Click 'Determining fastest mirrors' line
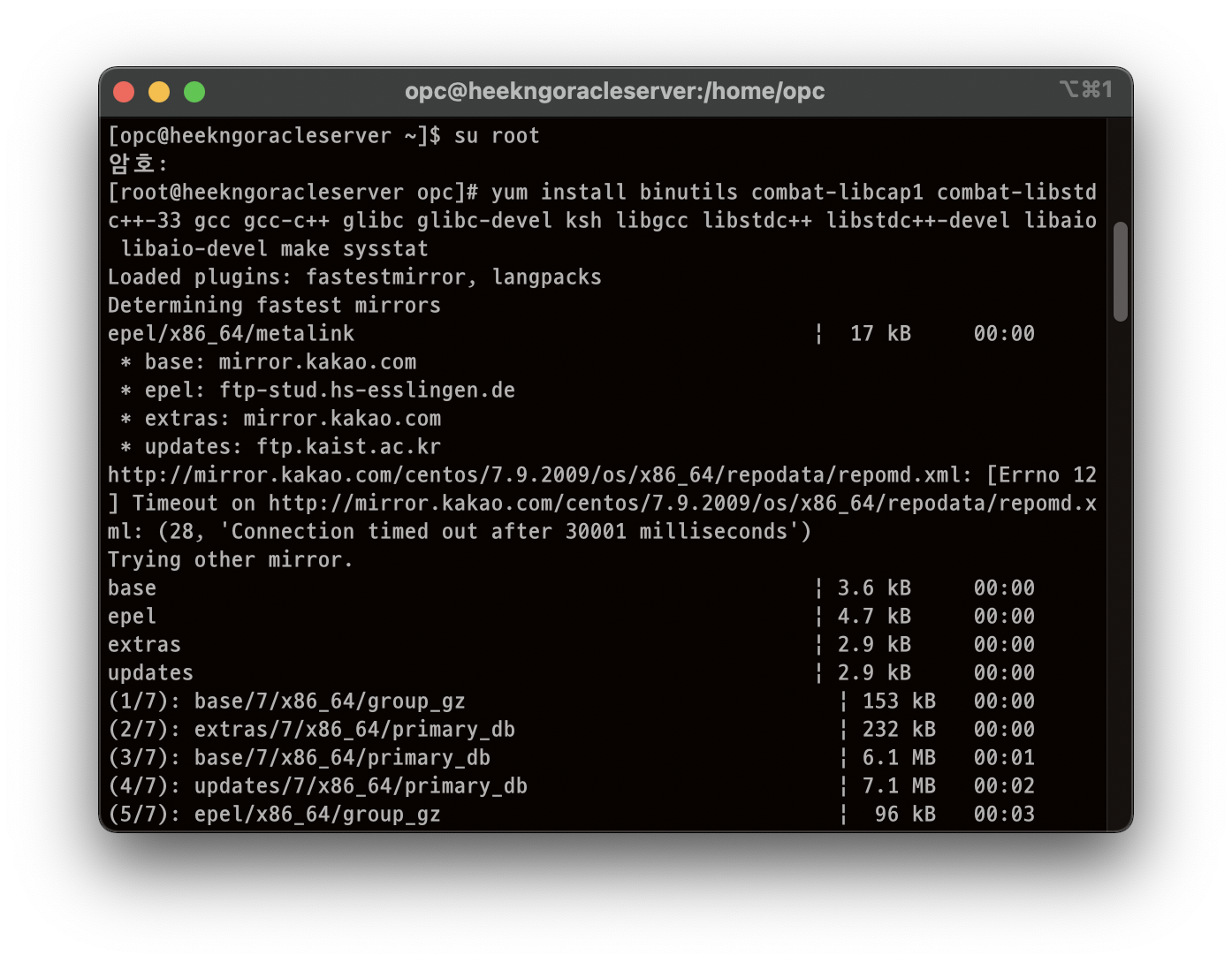The height and width of the screenshot is (963, 1232). point(274,306)
